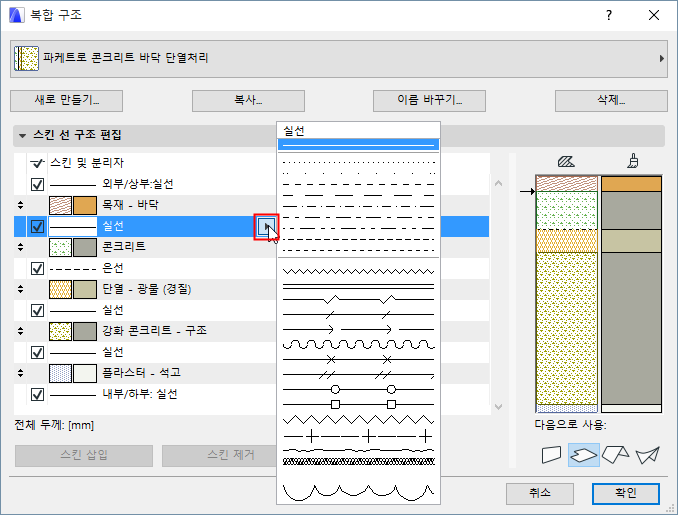Screen dimensions: 678x515
Task: Choose the large scalloped arc line type
Action: tap(358, 492)
